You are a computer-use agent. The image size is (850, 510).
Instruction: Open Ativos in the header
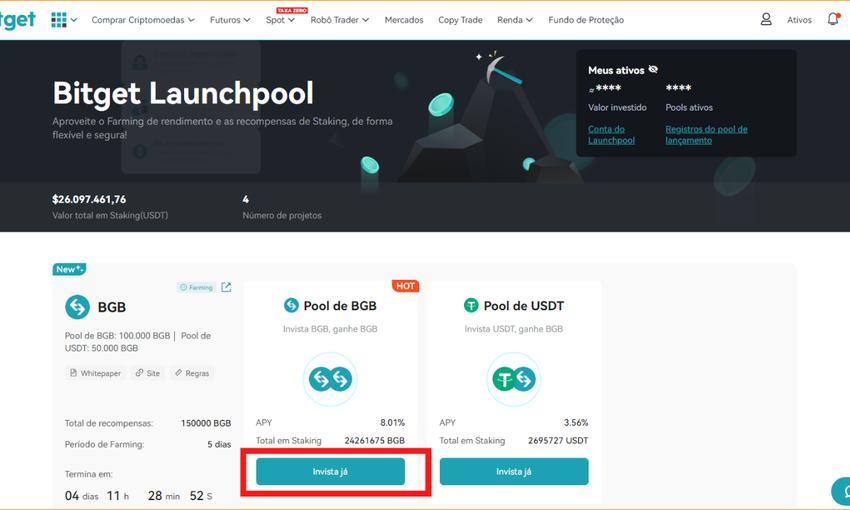point(799,20)
